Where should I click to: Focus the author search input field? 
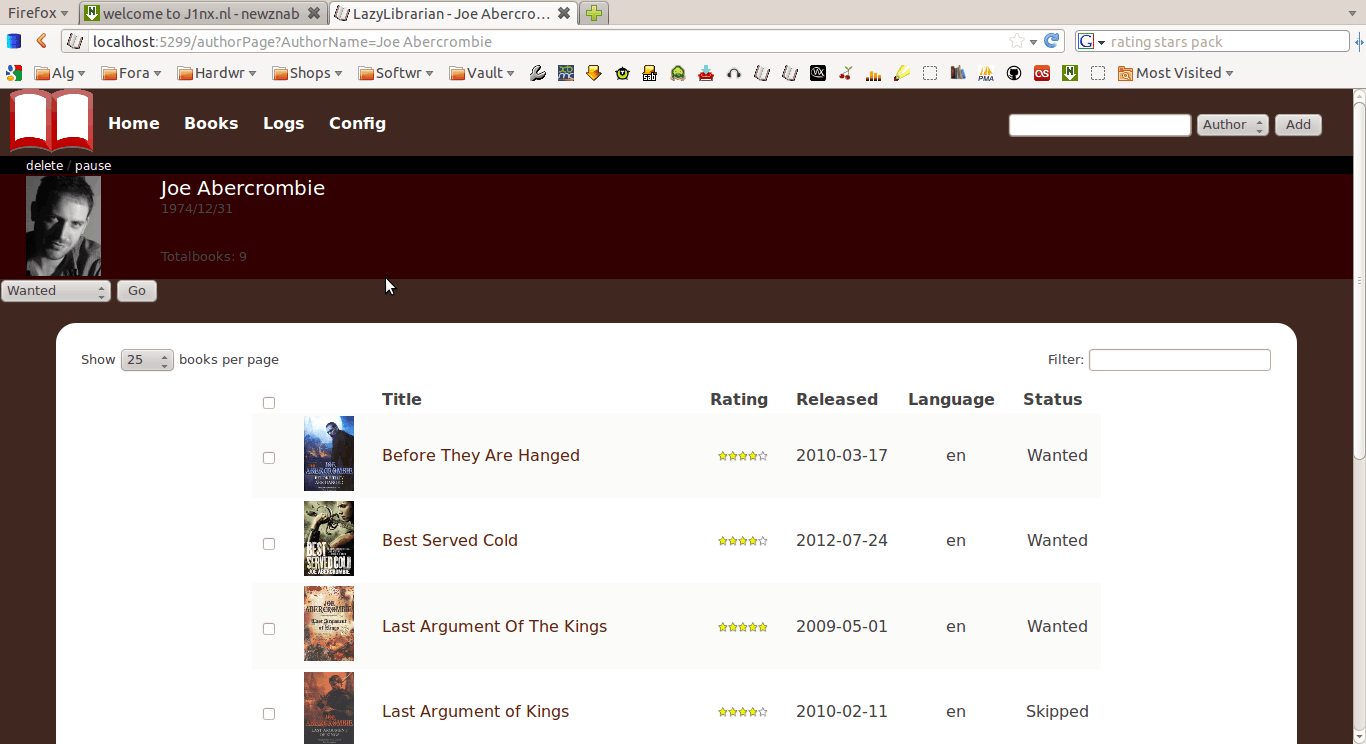pyautogui.click(x=1100, y=125)
